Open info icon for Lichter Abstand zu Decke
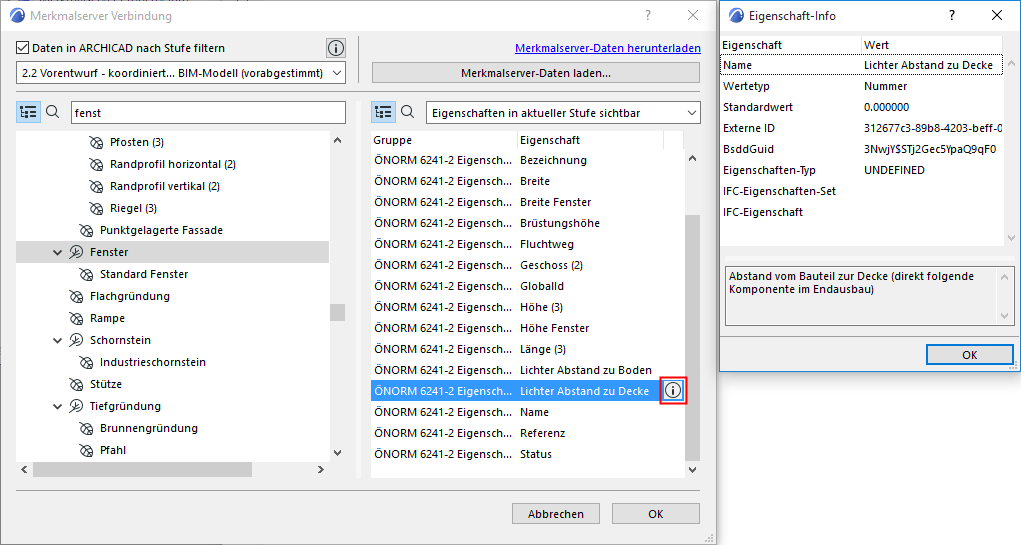The image size is (1021, 545). pos(673,391)
